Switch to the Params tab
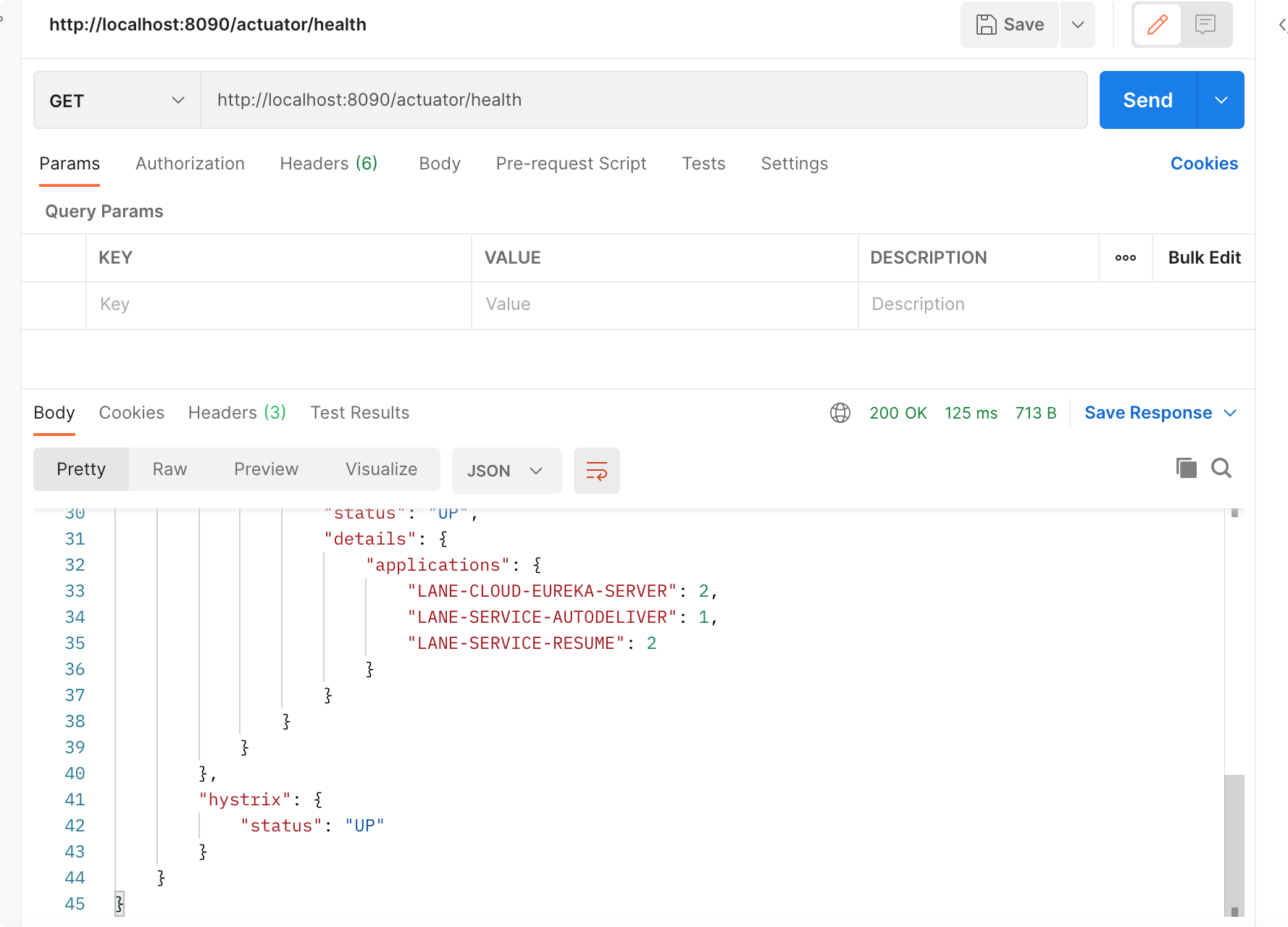Screen dimensions: 1288x927 click(x=70, y=164)
